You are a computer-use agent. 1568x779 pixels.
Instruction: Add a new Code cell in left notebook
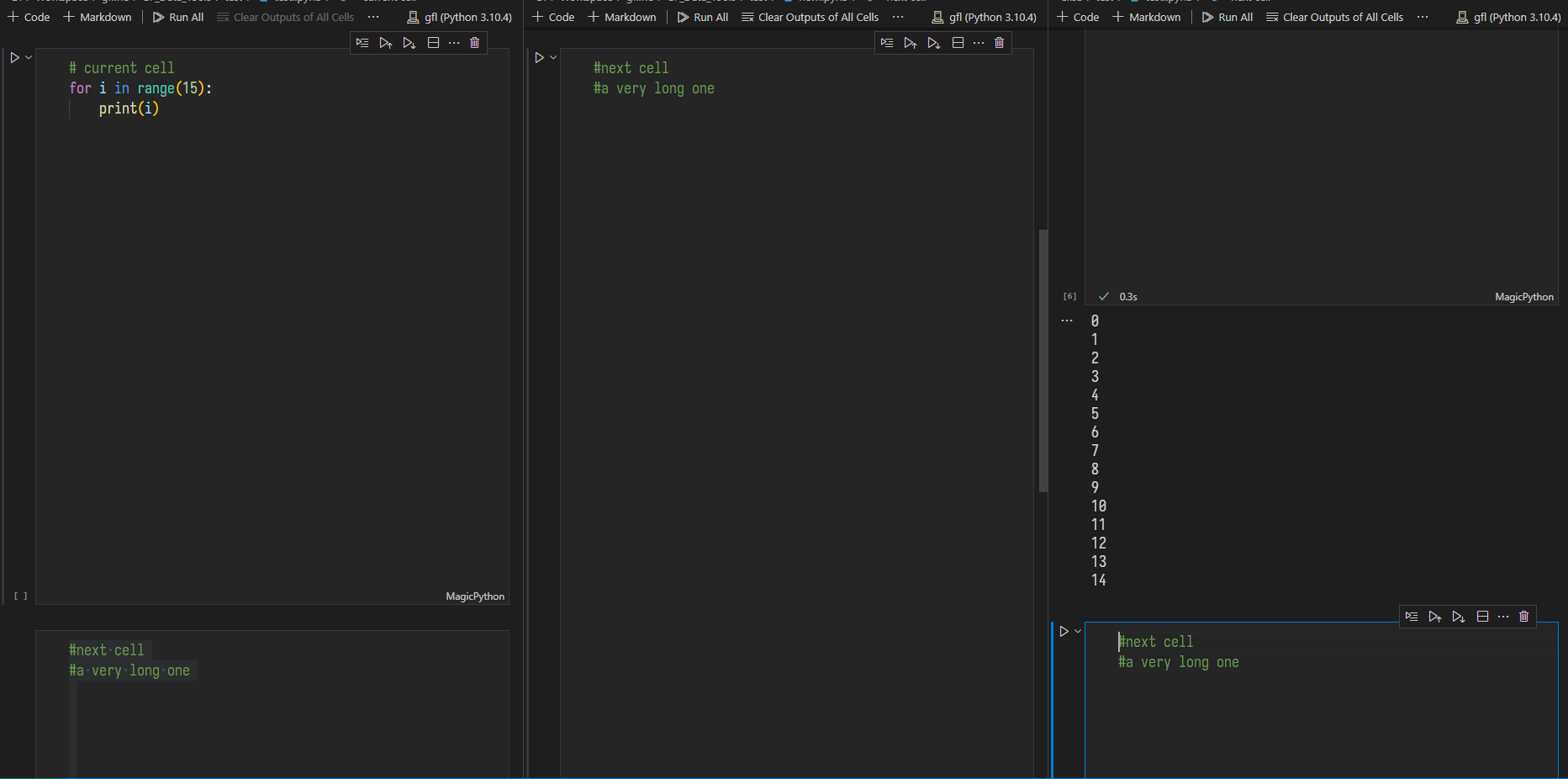(28, 16)
